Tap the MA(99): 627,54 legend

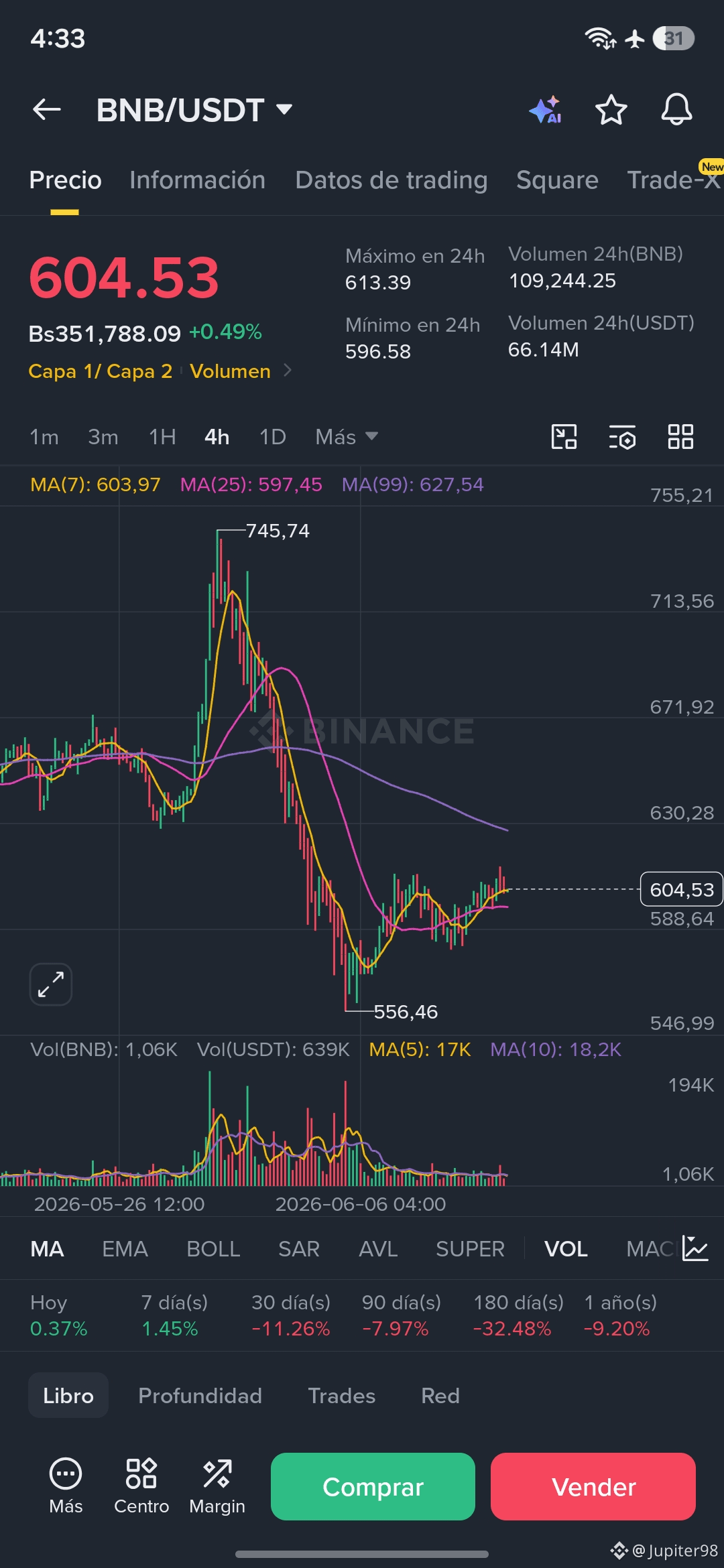[x=412, y=484]
